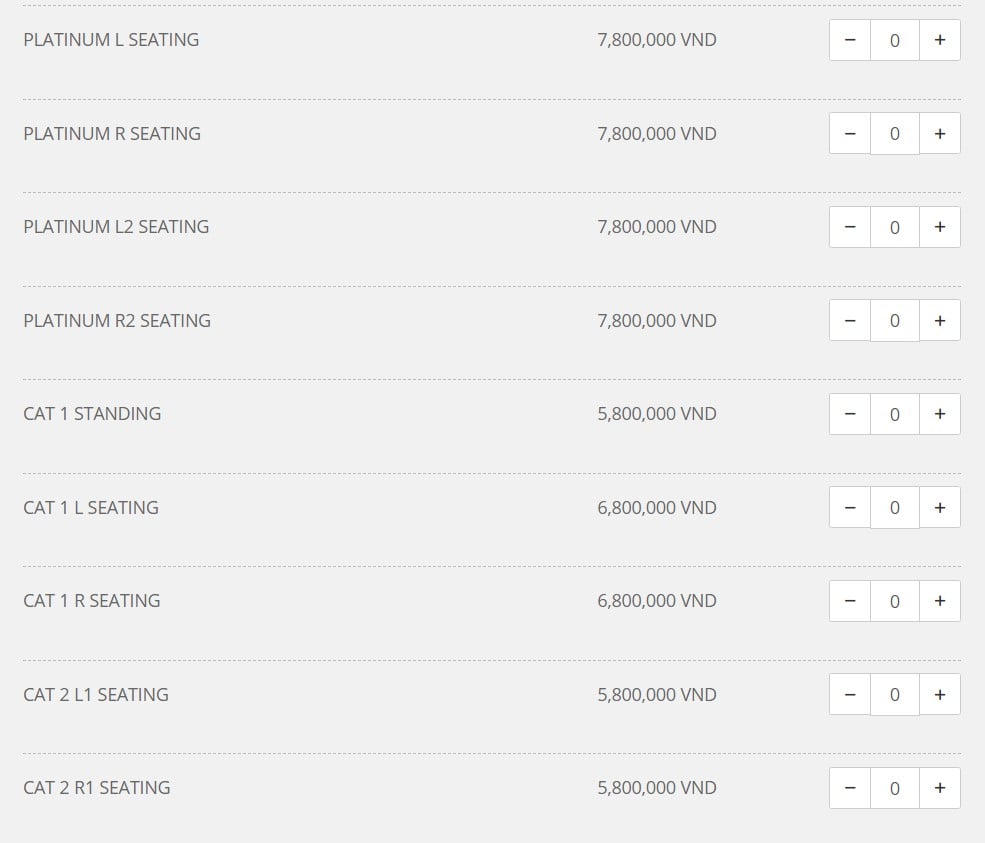Image resolution: width=985 pixels, height=843 pixels.
Task: Click minus for CAT 1 L Seating
Action: [x=850, y=507]
